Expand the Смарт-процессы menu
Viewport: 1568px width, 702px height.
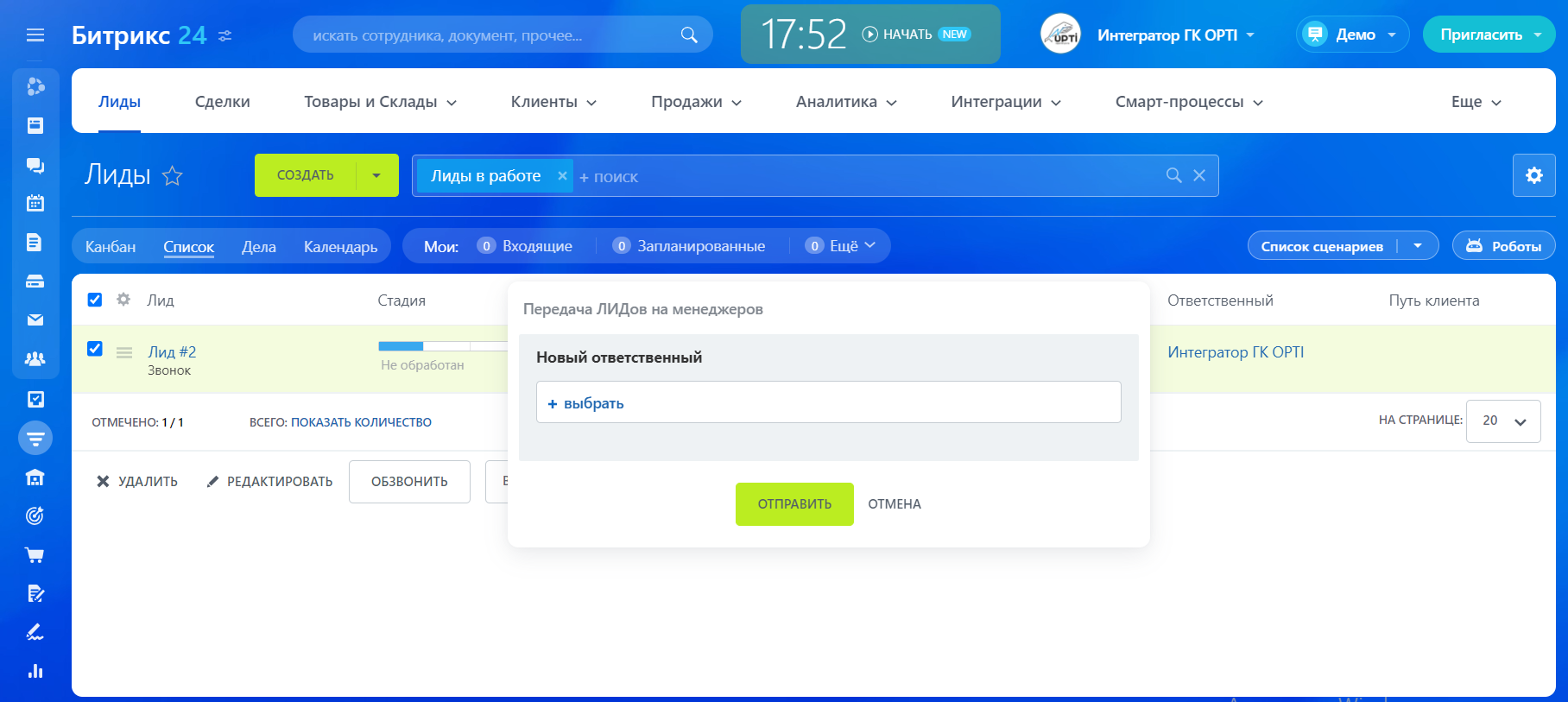tap(1189, 102)
